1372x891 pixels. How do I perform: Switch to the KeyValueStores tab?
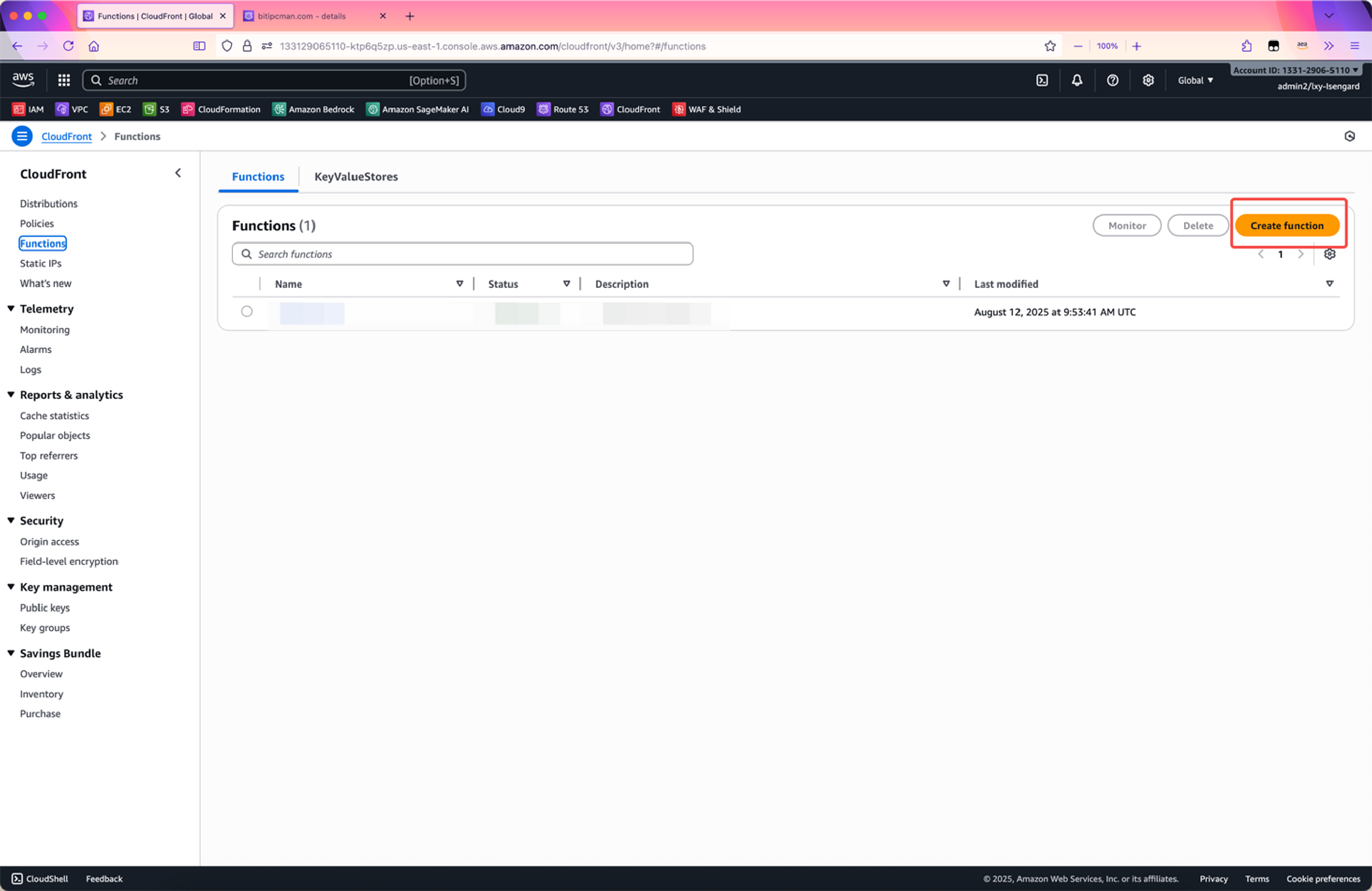[356, 177]
